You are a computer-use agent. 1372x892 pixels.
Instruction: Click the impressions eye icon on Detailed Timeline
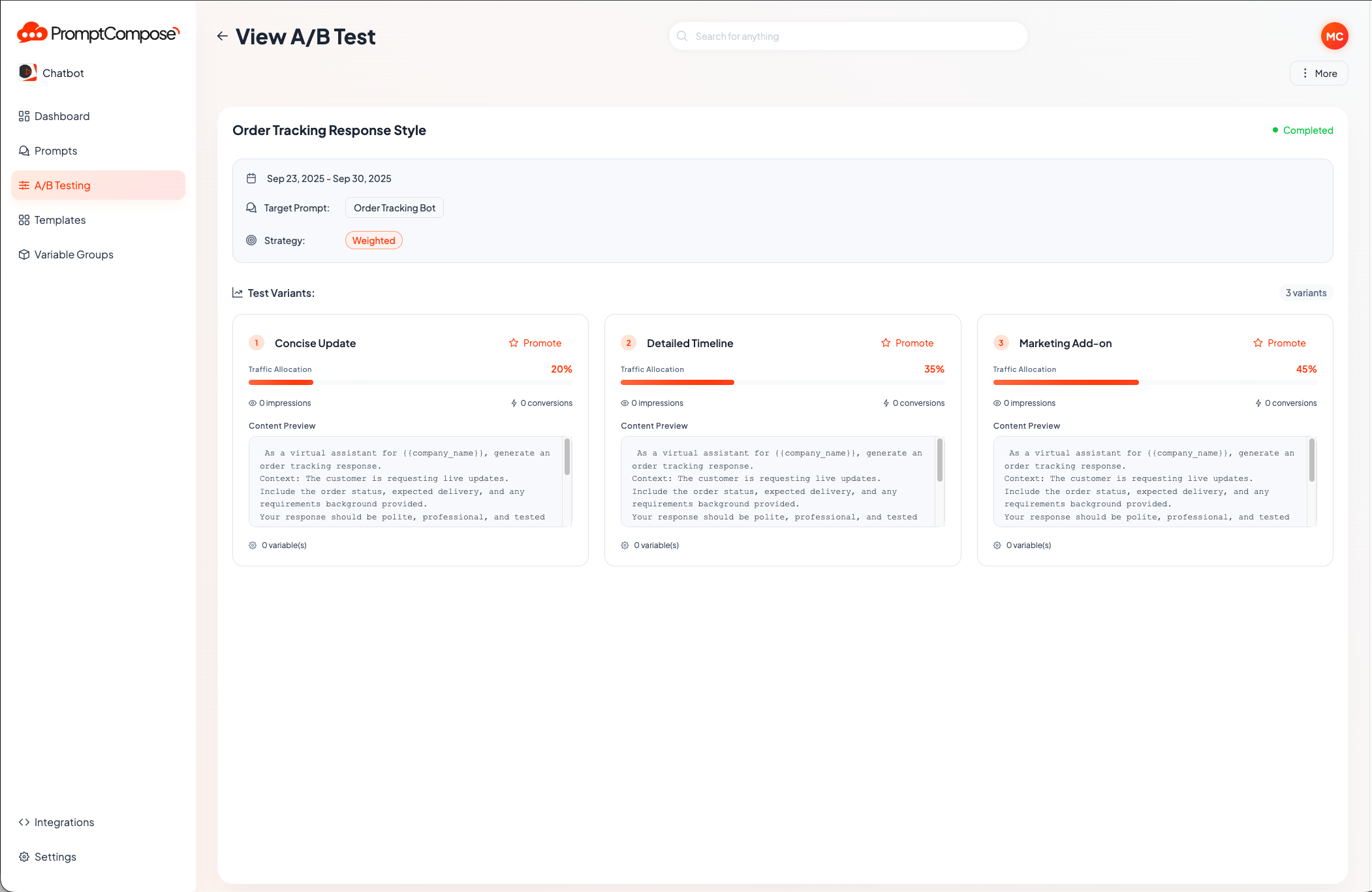pos(625,403)
